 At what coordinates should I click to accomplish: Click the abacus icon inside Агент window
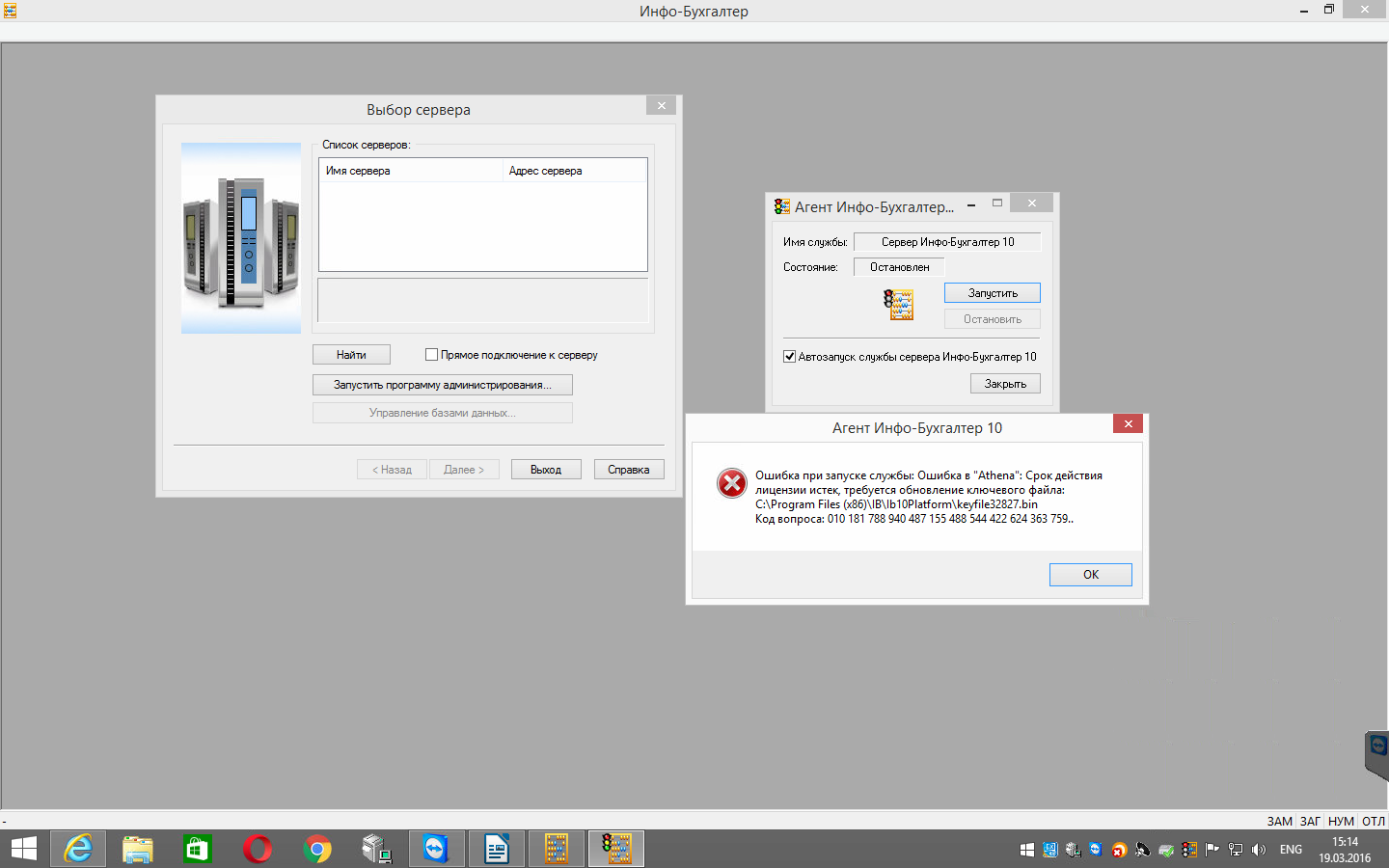tap(898, 305)
